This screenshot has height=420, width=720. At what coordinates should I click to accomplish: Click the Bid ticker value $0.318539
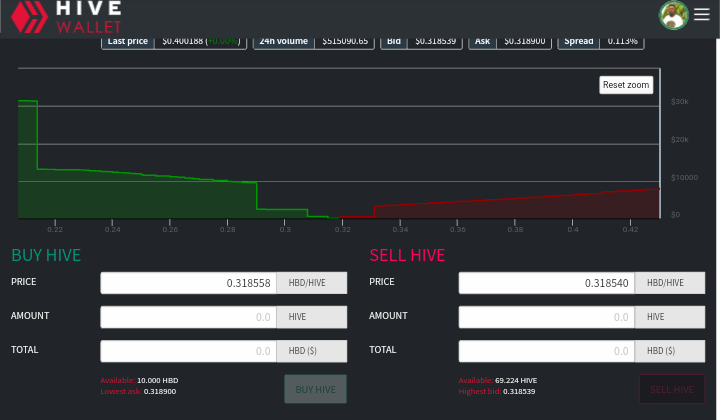(435, 41)
